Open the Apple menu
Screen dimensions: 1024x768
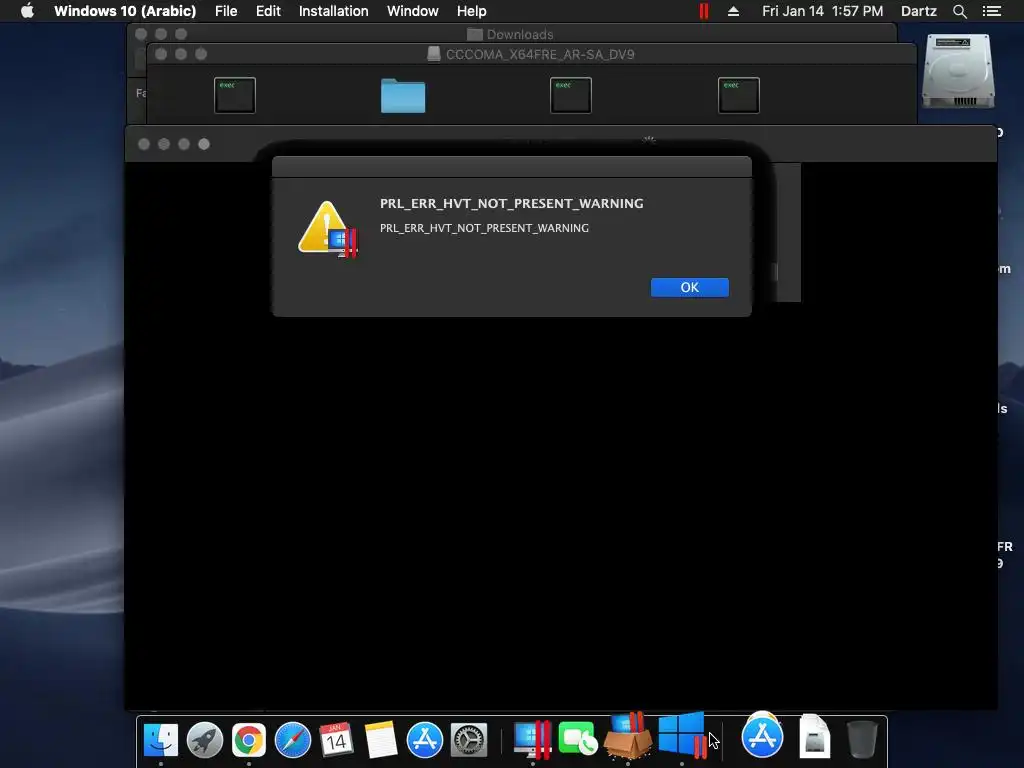pyautogui.click(x=27, y=11)
